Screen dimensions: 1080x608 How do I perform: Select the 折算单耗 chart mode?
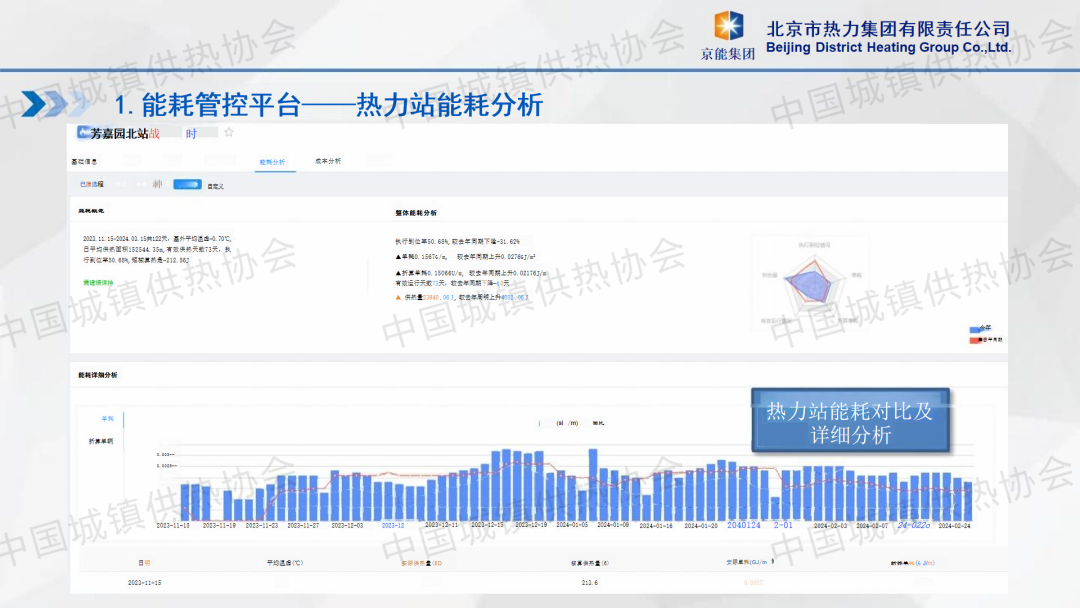[101, 440]
